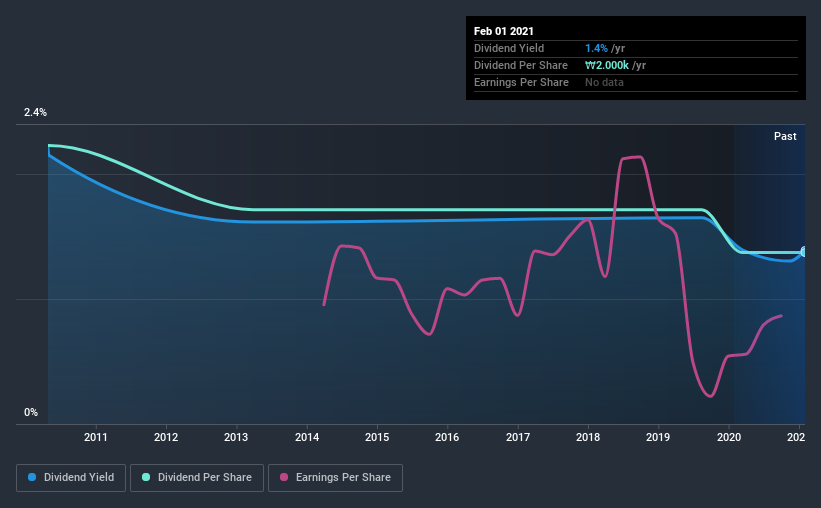Image resolution: width=821 pixels, height=508 pixels.
Task: Select the 2012 x-axis label
Action: point(166,437)
